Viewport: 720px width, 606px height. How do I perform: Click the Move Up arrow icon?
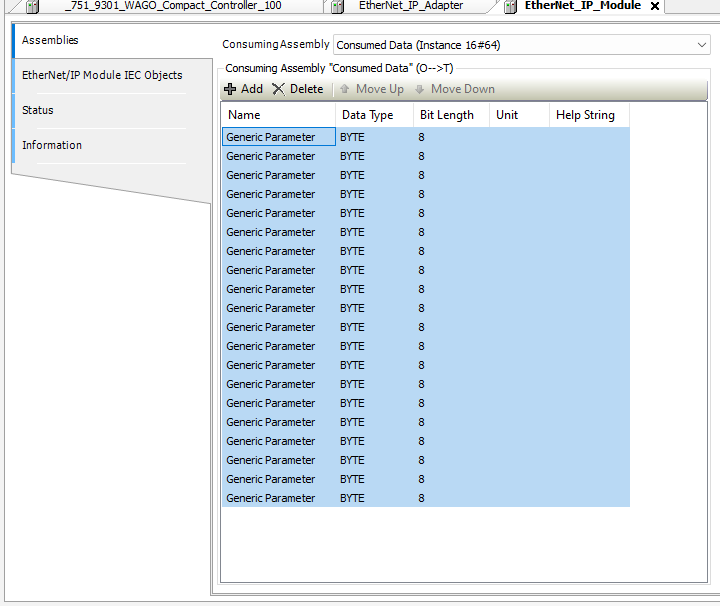click(x=345, y=89)
